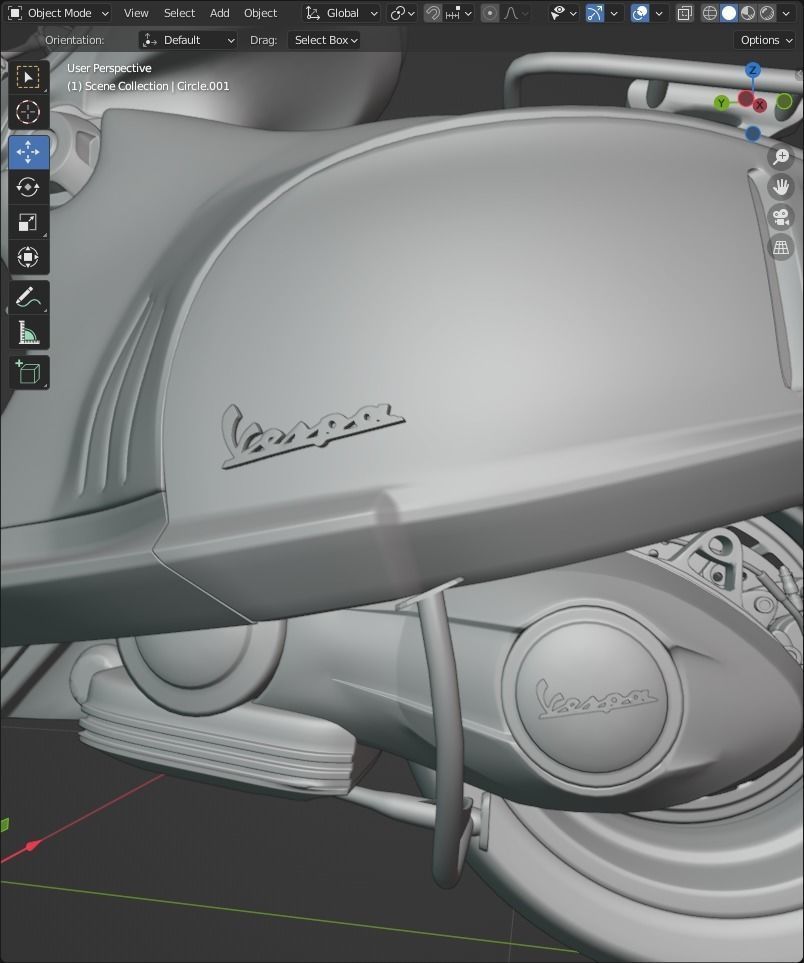Switch to Material Preview shading

tap(747, 13)
